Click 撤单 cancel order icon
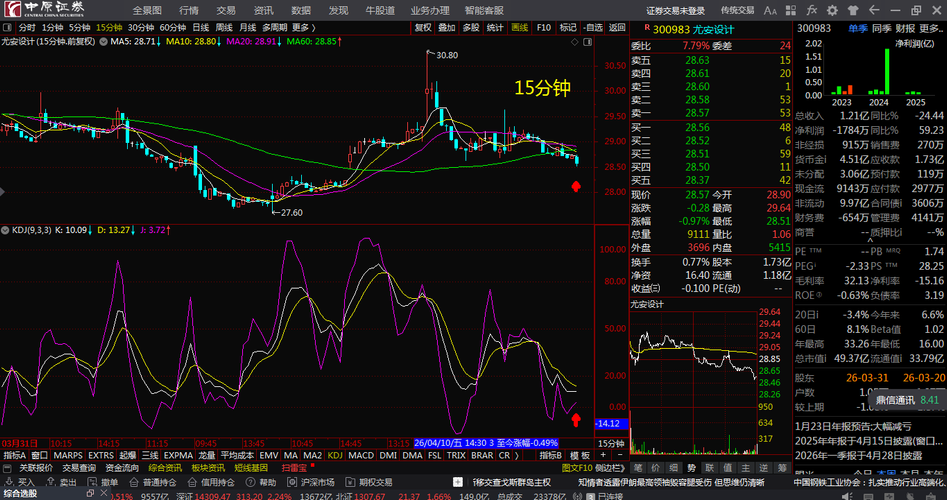The width and height of the screenshot is (947, 500). coord(103,482)
